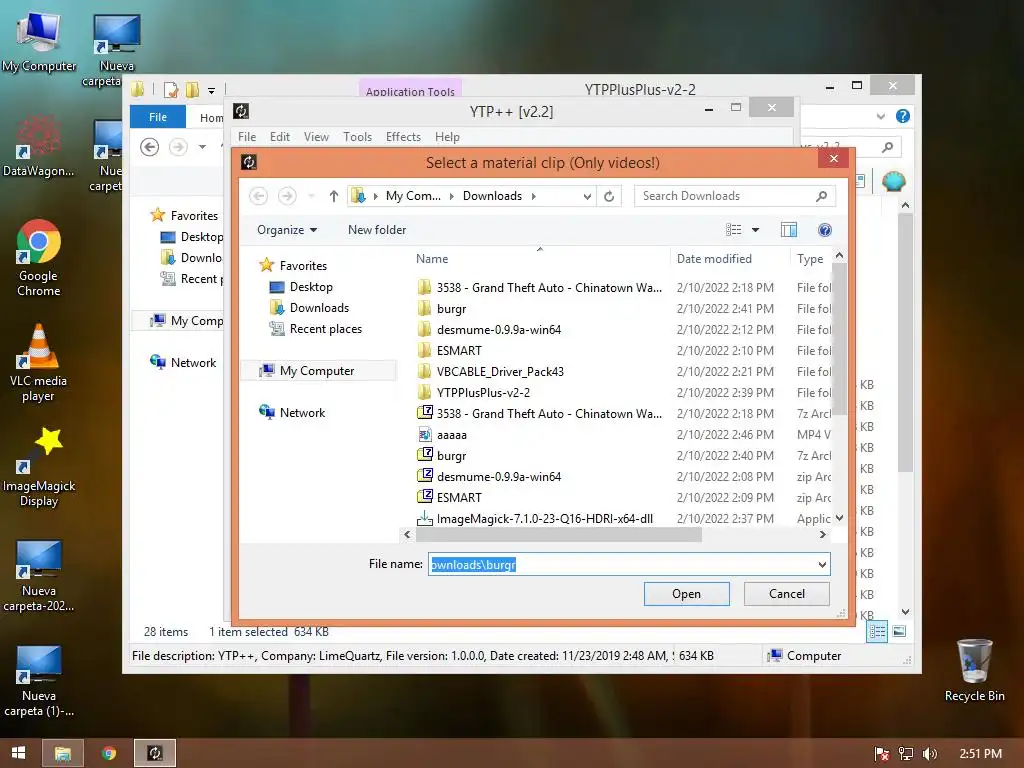Open the YTPPlusPlus-v2-2 folder in list
Image resolution: width=1024 pixels, height=768 pixels.
click(x=483, y=392)
